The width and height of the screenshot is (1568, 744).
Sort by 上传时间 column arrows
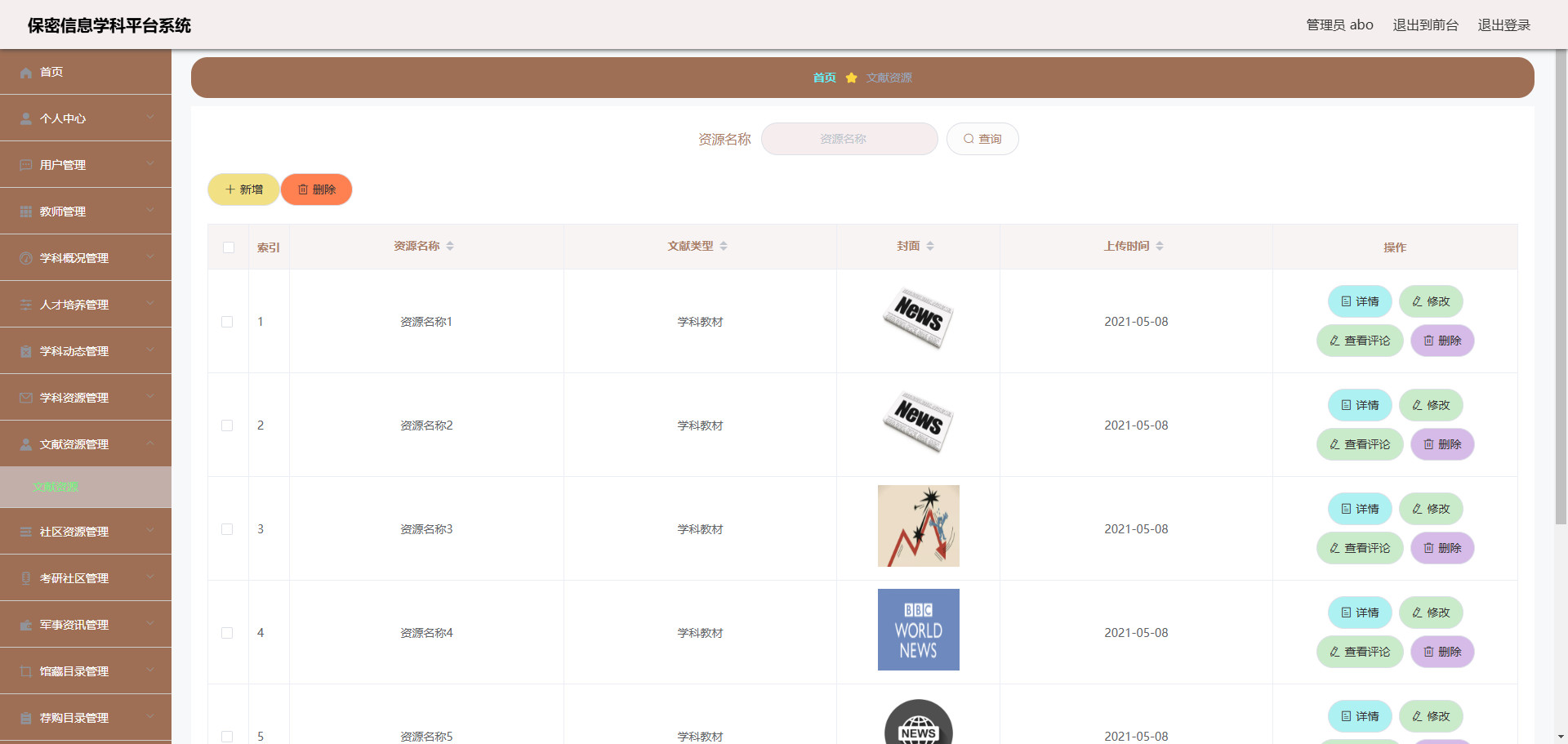pyautogui.click(x=1160, y=246)
